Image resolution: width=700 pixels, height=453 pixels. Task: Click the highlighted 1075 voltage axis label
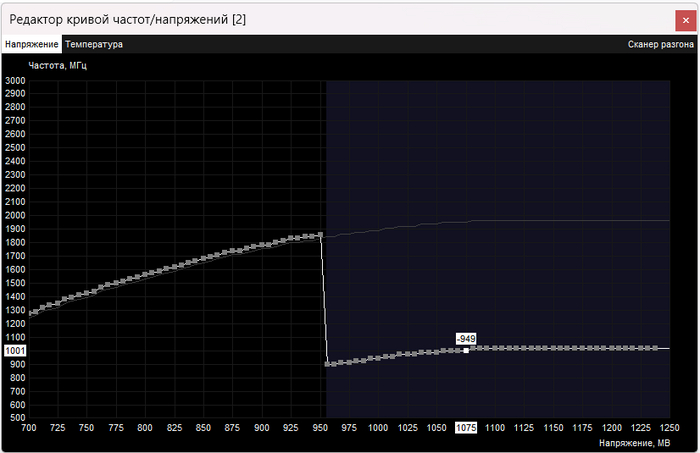(x=466, y=428)
